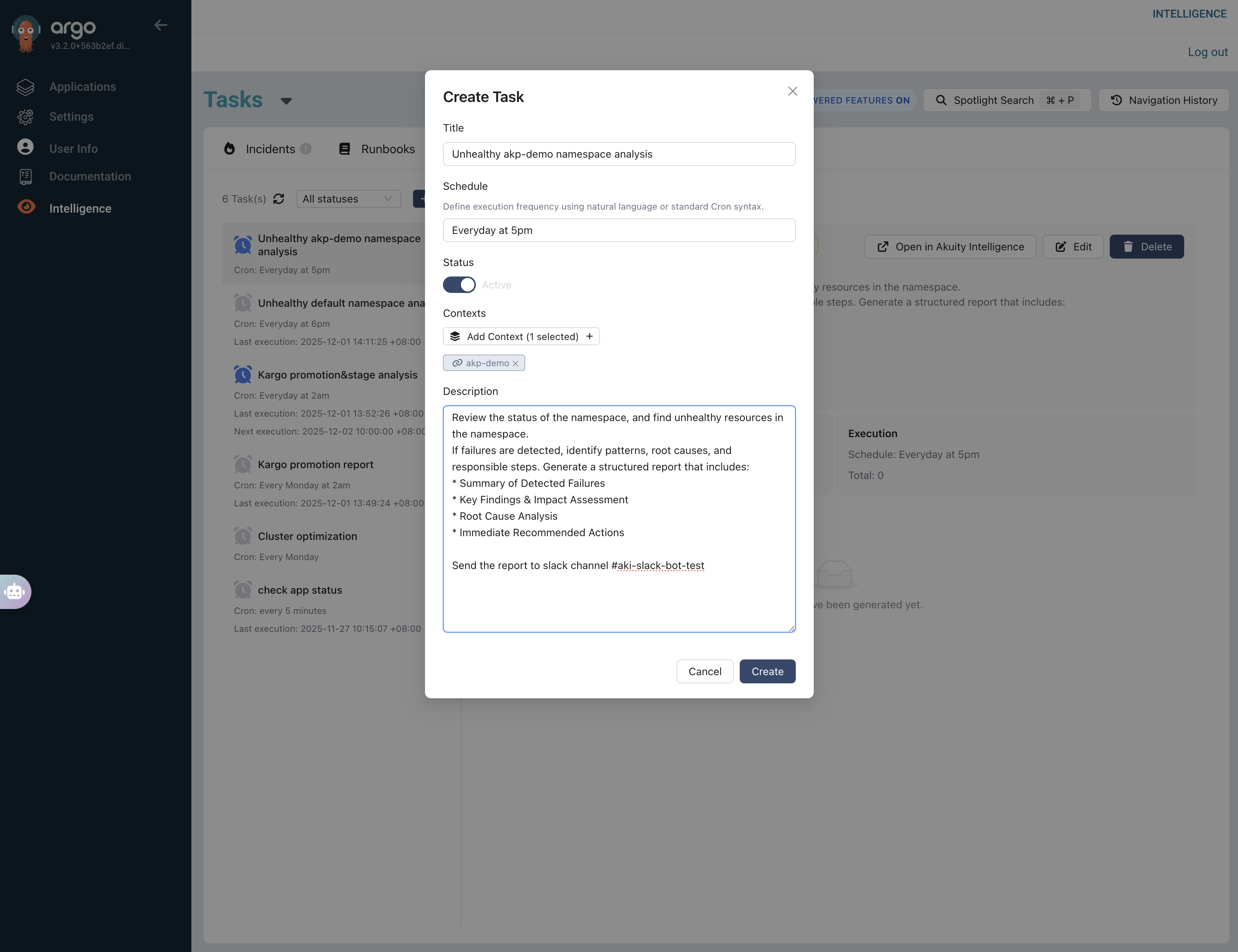This screenshot has width=1238, height=952.
Task: Click into the Title input field
Action: 619,154
